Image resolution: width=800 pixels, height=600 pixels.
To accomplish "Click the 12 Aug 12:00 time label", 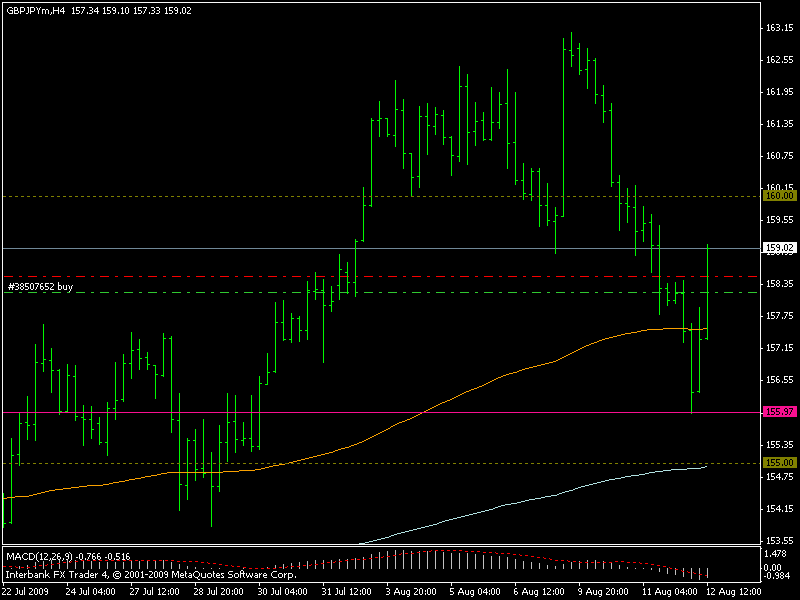I will point(732,591).
